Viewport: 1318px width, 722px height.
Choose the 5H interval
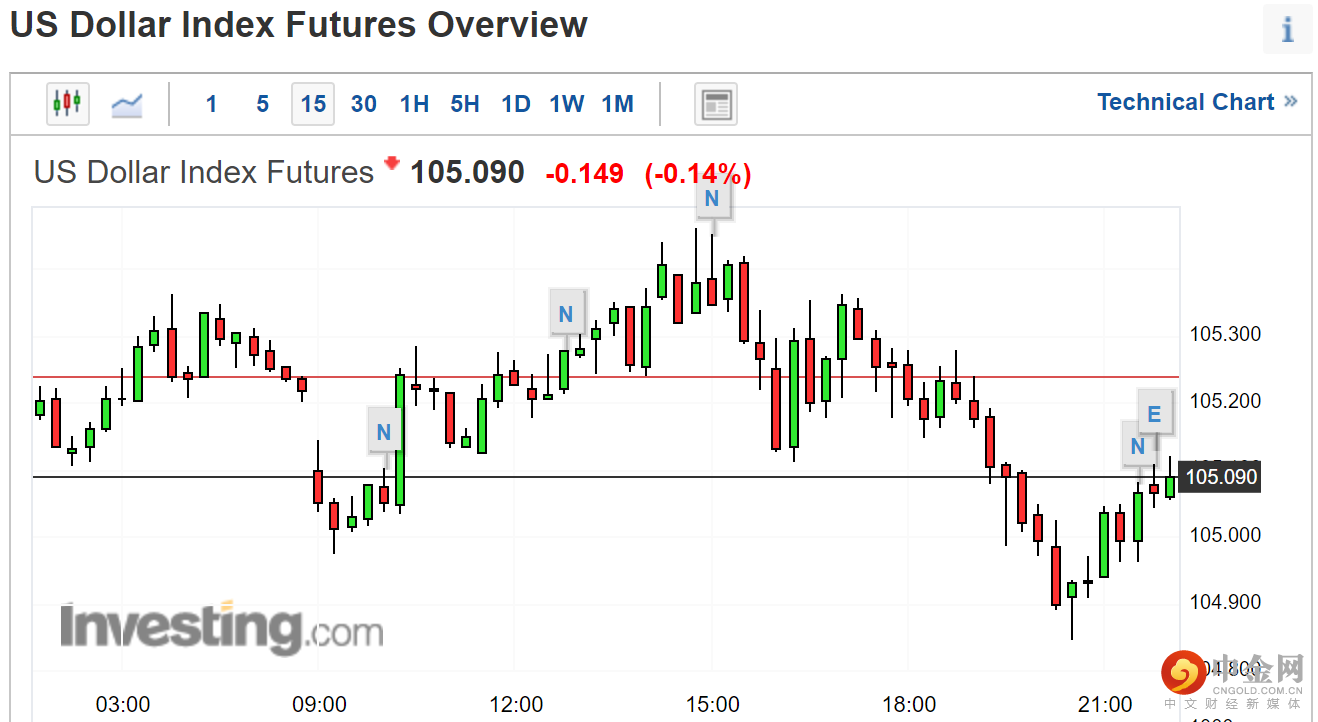[465, 104]
